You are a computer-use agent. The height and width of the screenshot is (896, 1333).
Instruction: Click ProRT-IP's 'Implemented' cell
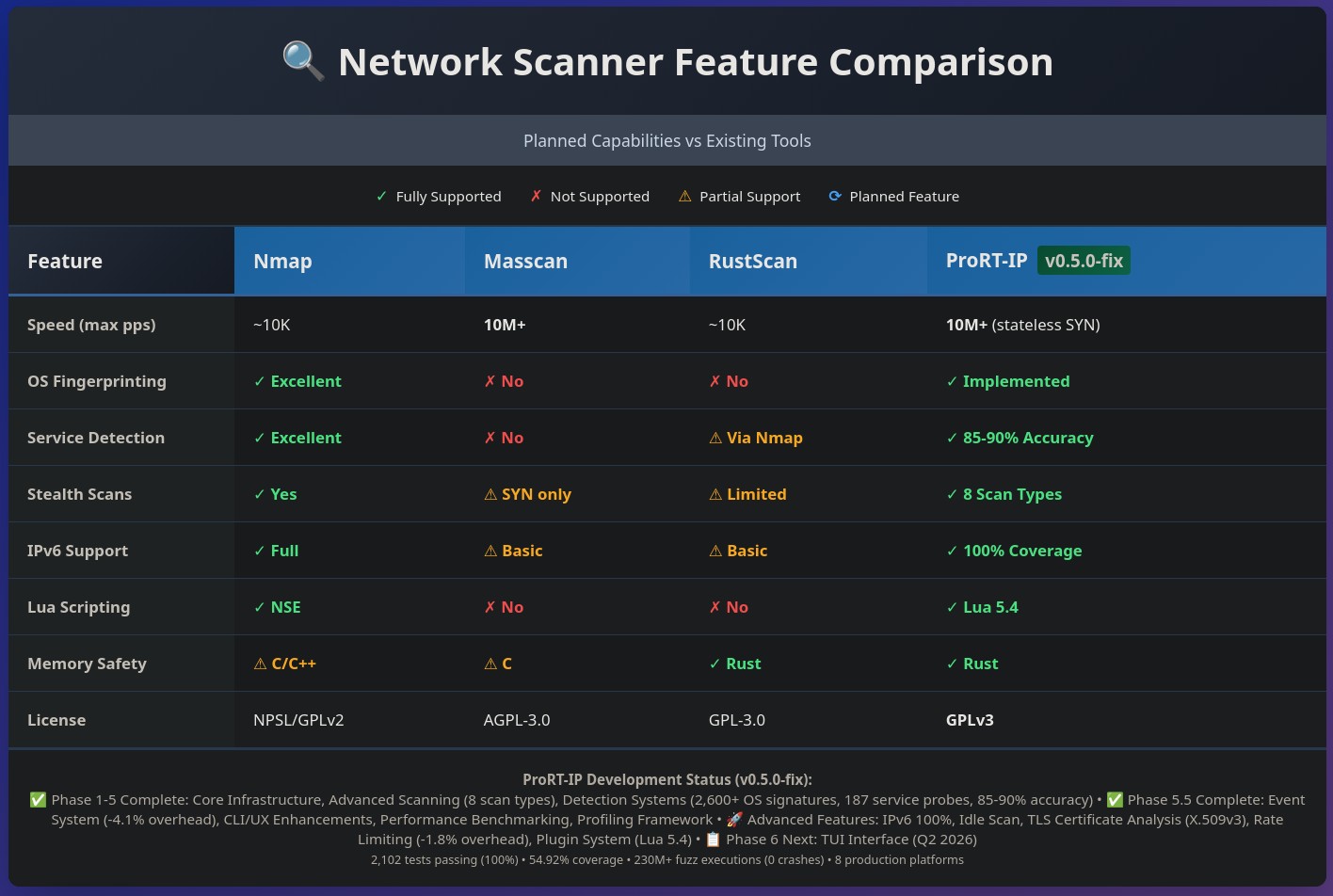pos(1007,381)
